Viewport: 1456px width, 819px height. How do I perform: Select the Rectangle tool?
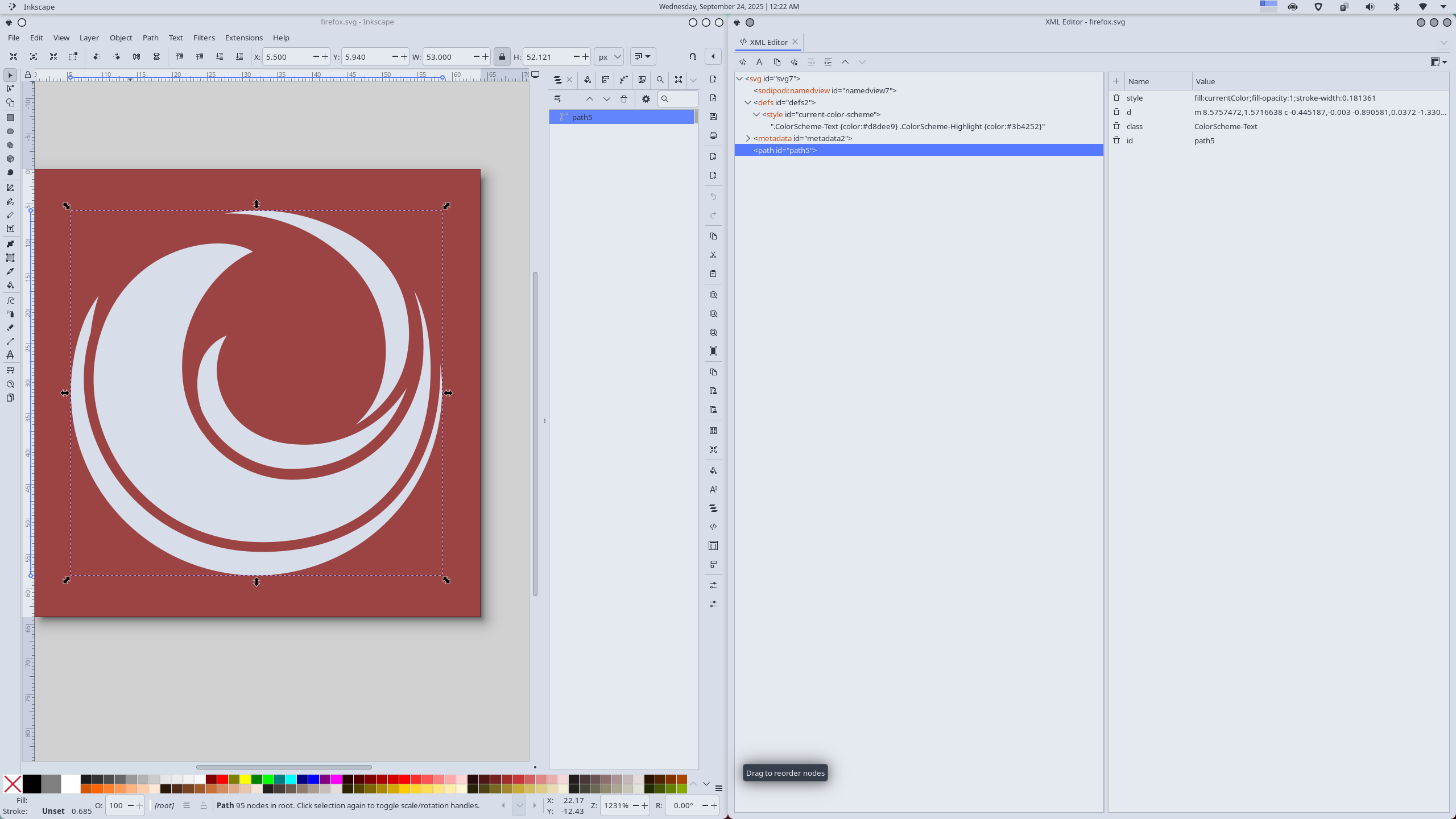[10, 118]
